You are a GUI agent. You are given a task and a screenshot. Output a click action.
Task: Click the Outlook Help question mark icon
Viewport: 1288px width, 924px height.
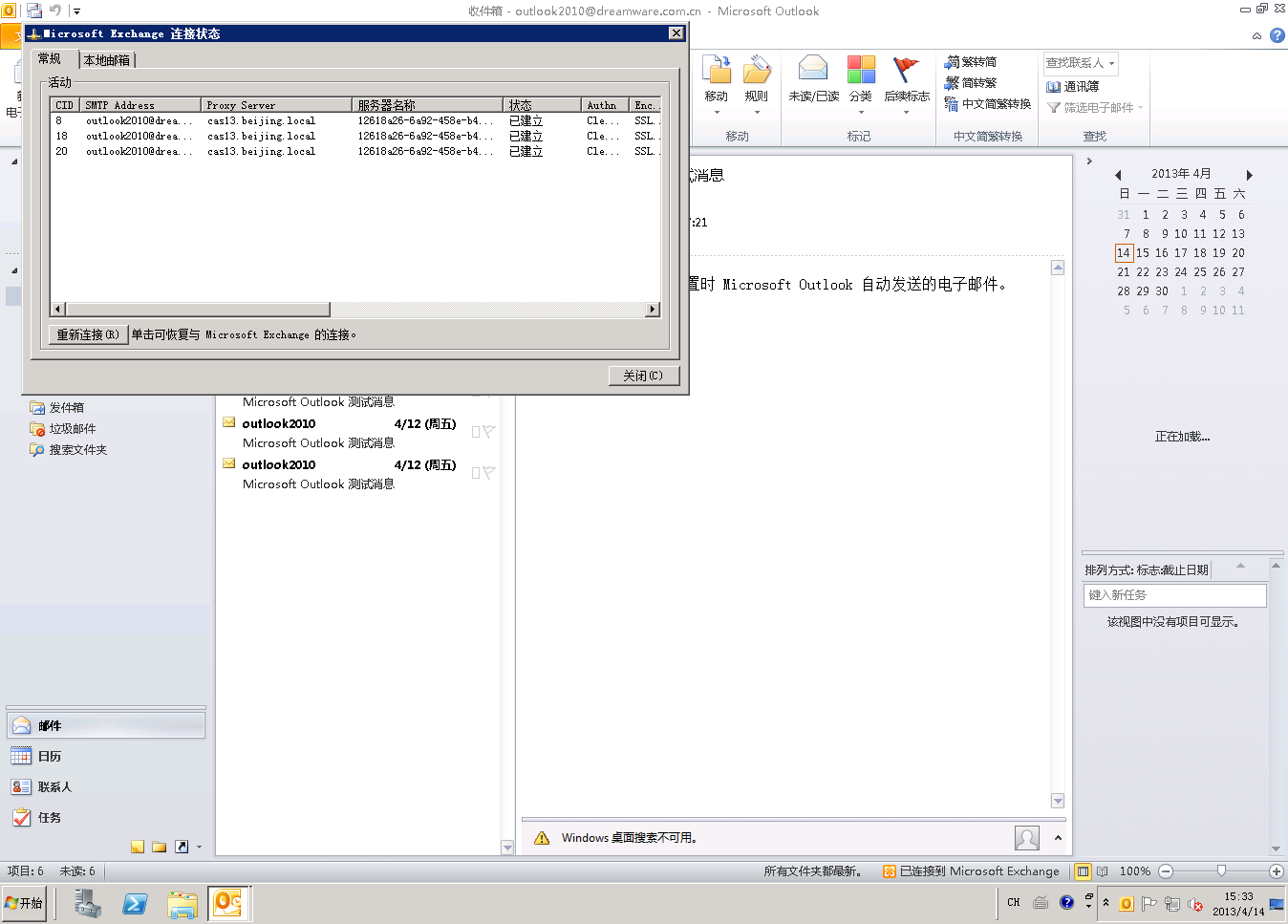coord(1277,35)
